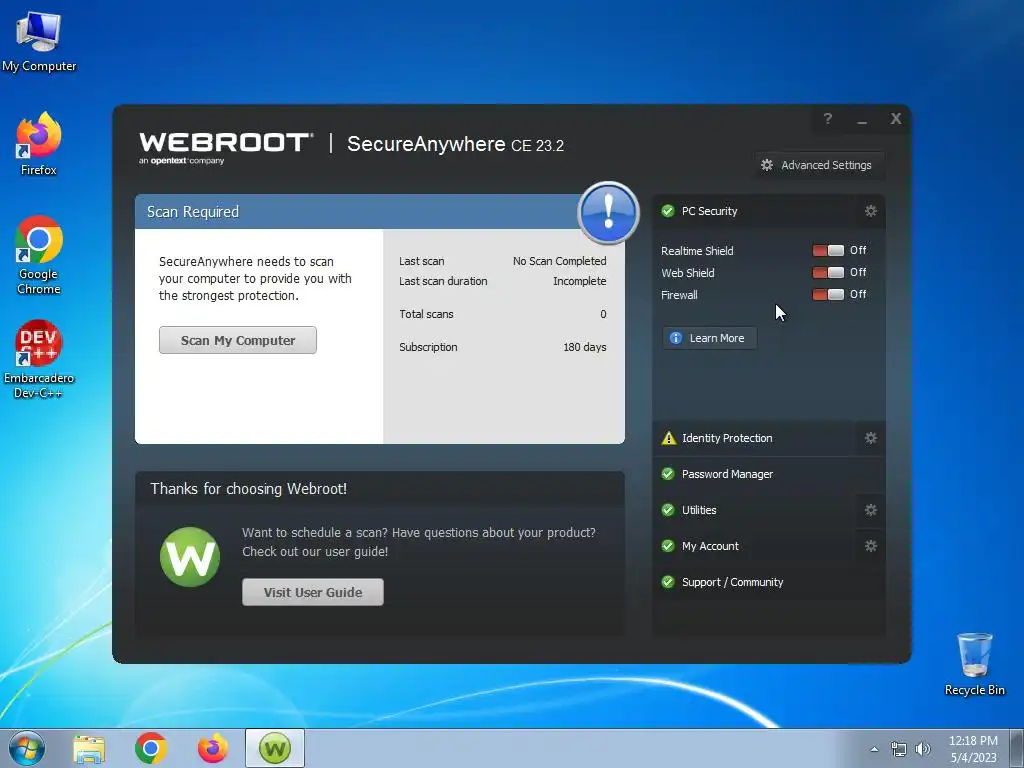Click 'Thanks for choosing Webroot!' heading
Screen dimensions: 1024x768
point(248,489)
